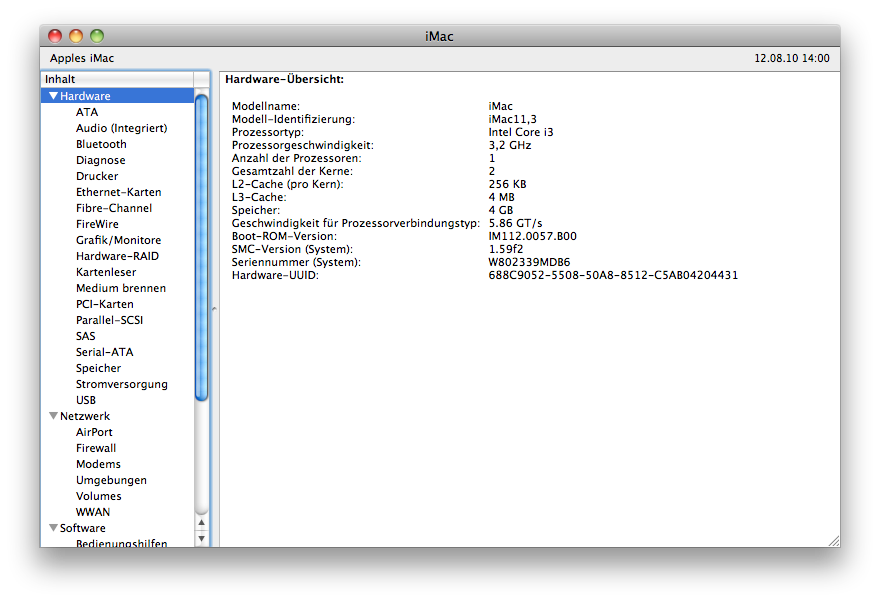Click the Apples iMac label
Screen dimensions: 880x602
82,58
